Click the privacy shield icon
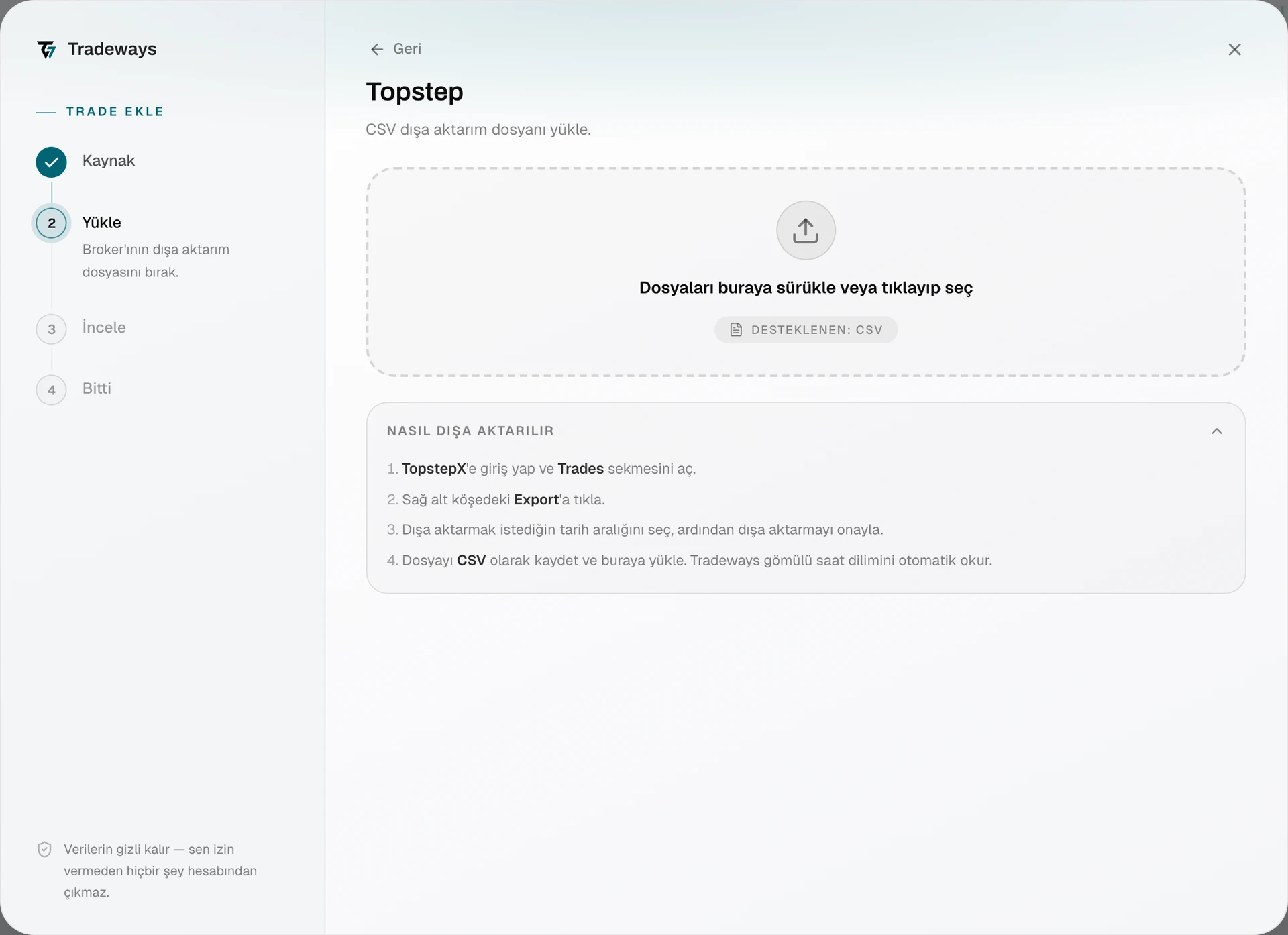The image size is (1288, 935). (44, 850)
